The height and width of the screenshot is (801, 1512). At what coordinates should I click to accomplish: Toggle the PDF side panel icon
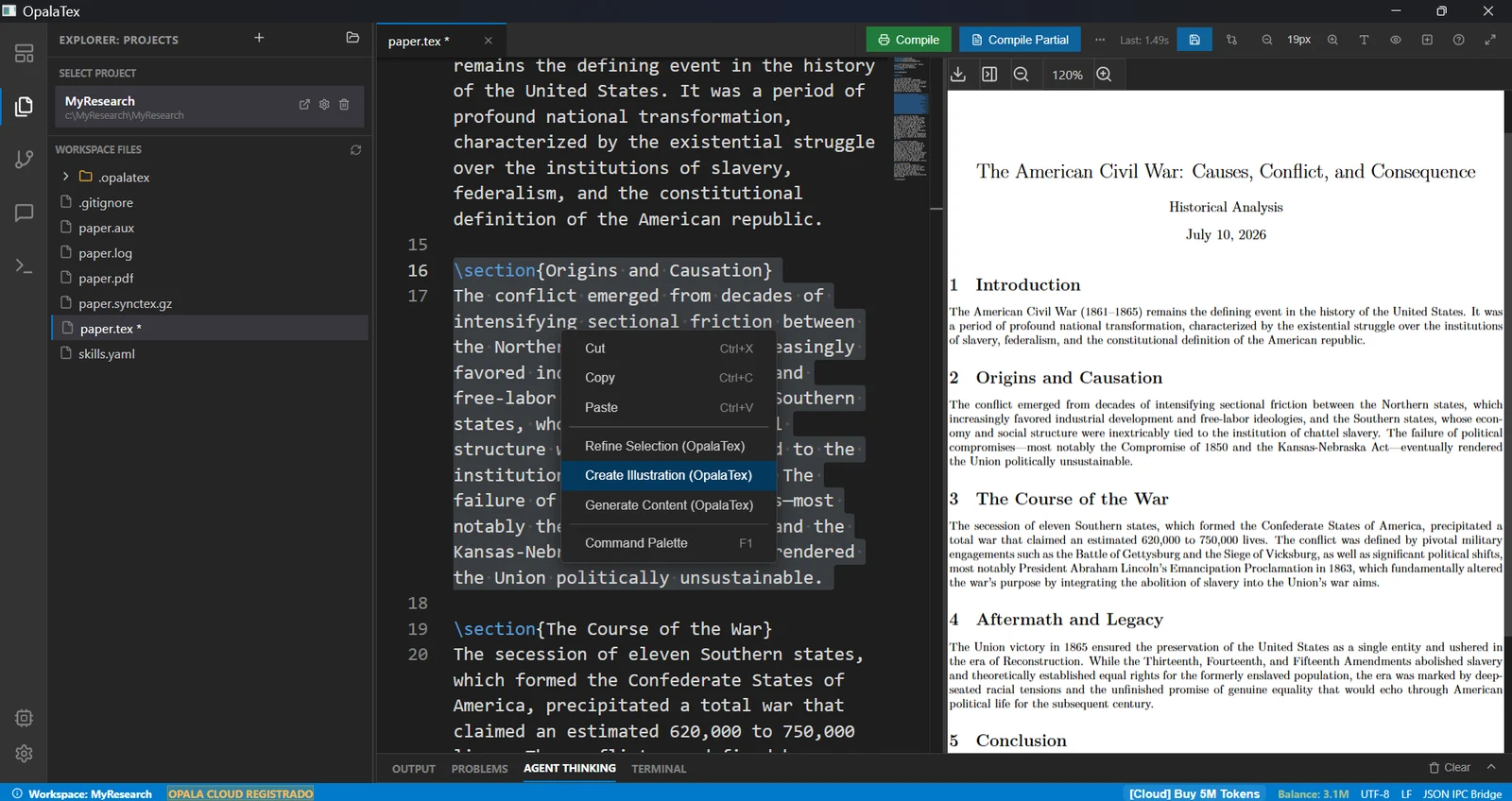(989, 75)
